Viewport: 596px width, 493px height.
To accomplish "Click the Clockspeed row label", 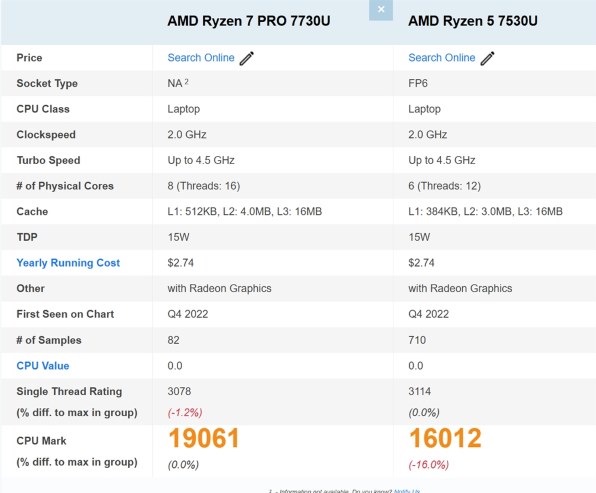I will 46,135.
